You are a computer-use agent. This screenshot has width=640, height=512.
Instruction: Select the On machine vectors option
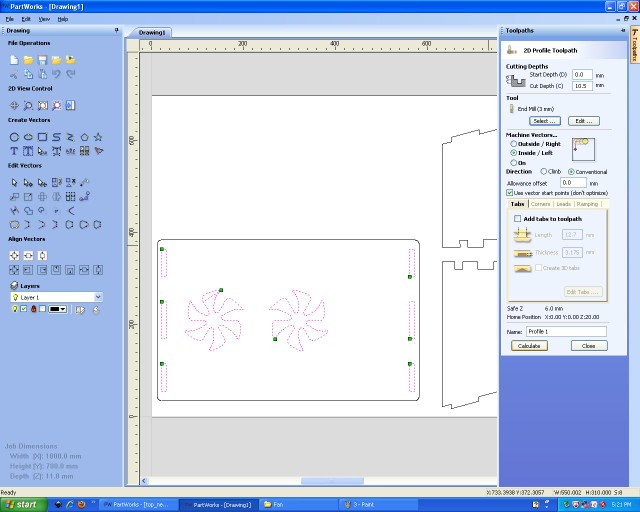tap(513, 163)
